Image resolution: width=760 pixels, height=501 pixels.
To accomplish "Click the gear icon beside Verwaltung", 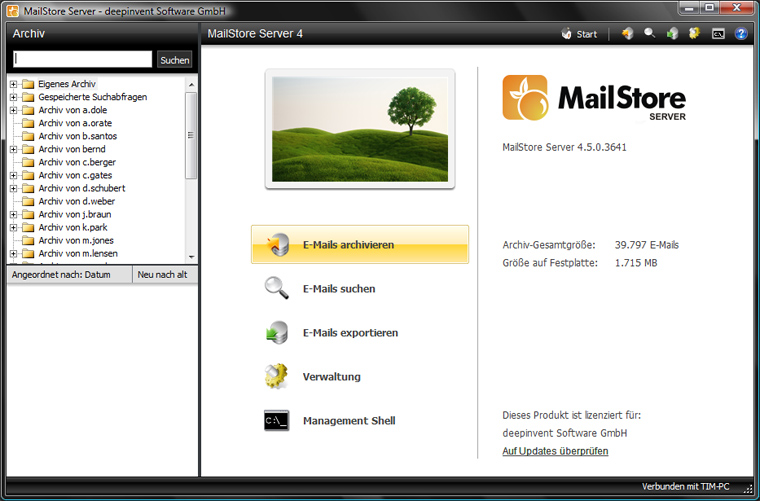I will click(276, 376).
